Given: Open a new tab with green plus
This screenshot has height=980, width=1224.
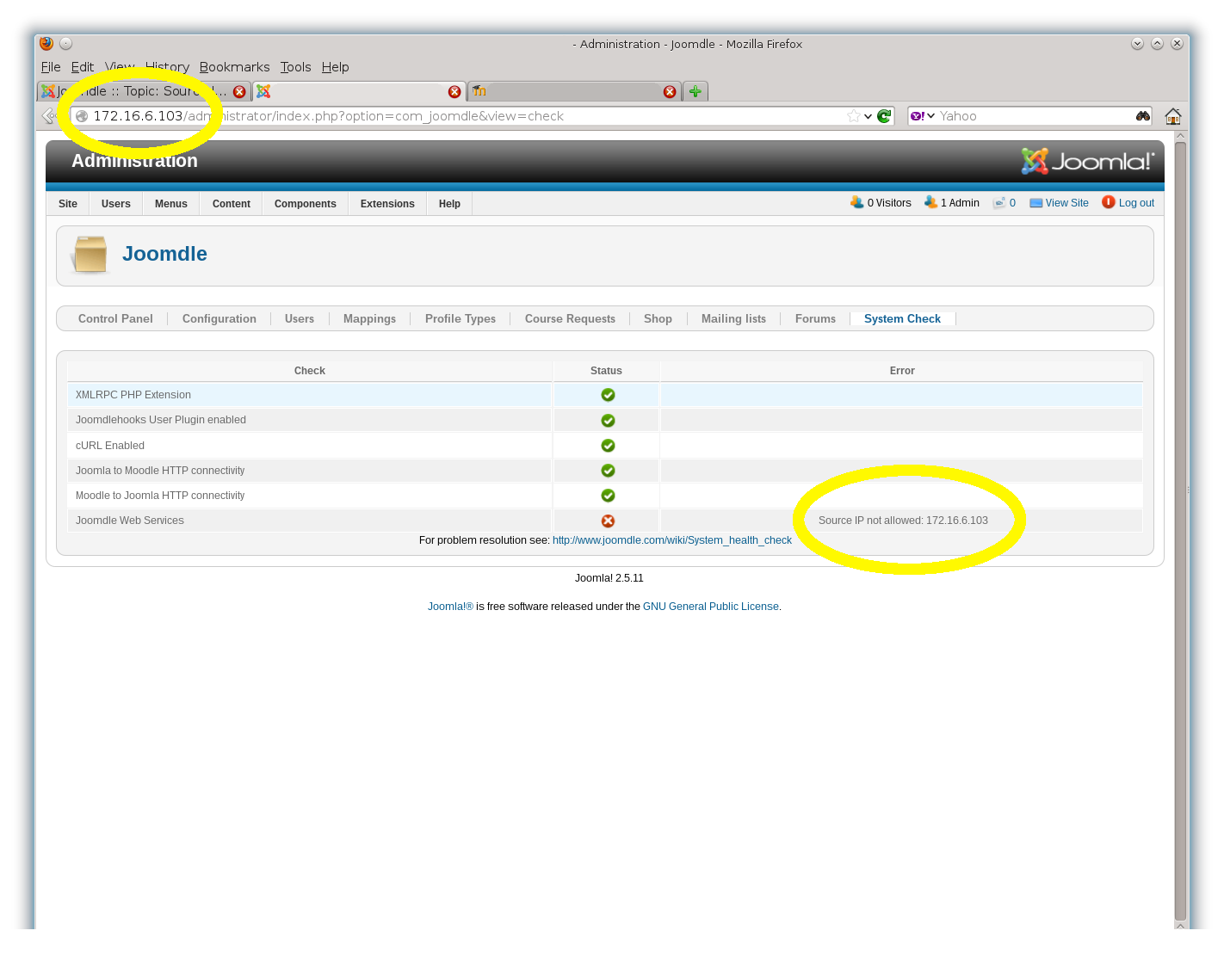Looking at the screenshot, I should (695, 91).
